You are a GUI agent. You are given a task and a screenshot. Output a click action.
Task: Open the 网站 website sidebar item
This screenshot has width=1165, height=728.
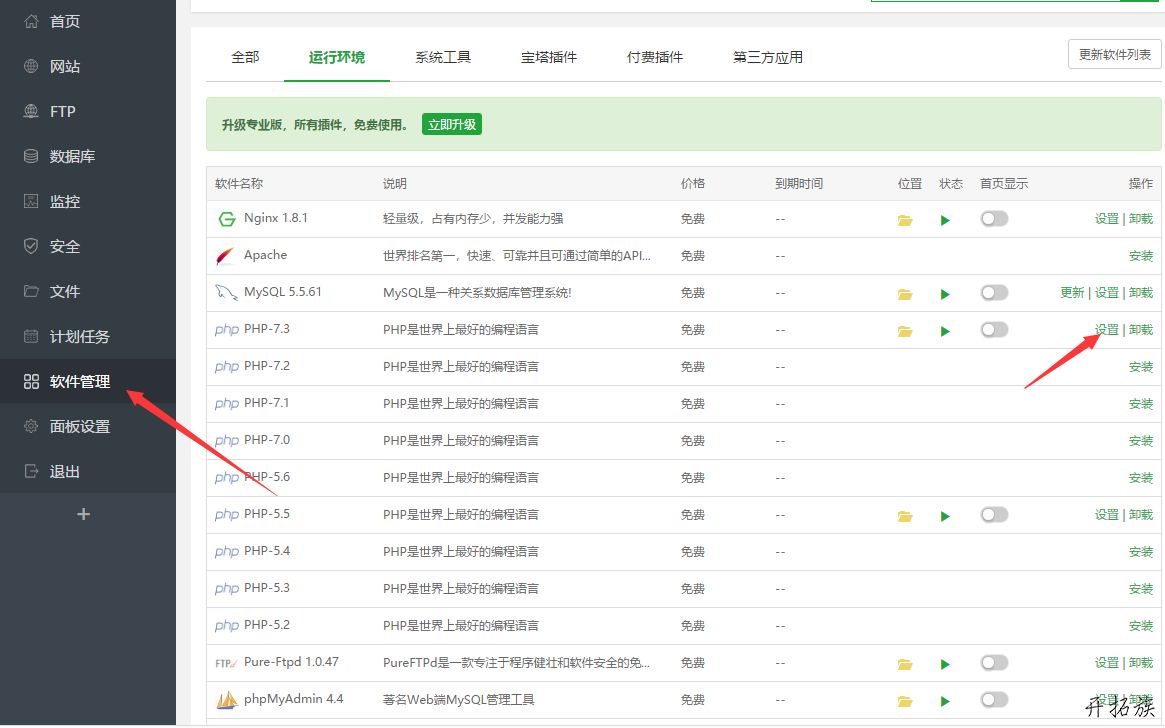pyautogui.click(x=88, y=66)
